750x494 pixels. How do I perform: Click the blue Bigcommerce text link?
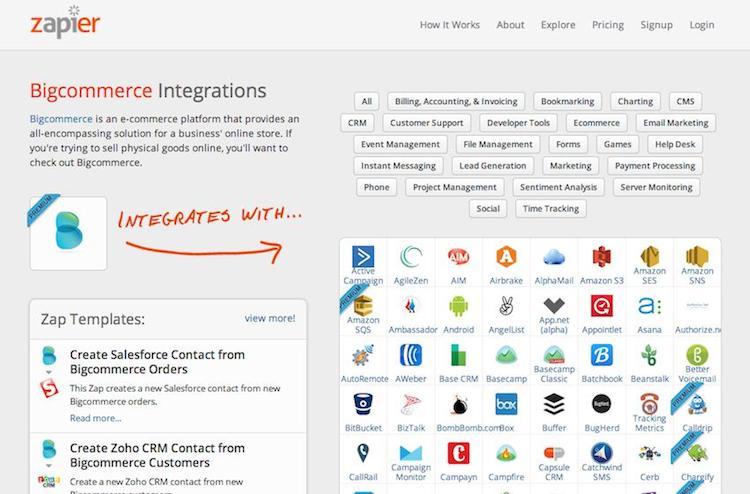[x=61, y=119]
